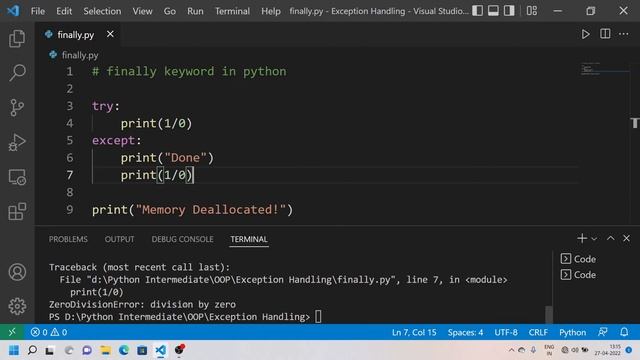Click the terminal scrollbar thumb
Viewport: 640px width, 360px height.
(x=549, y=314)
